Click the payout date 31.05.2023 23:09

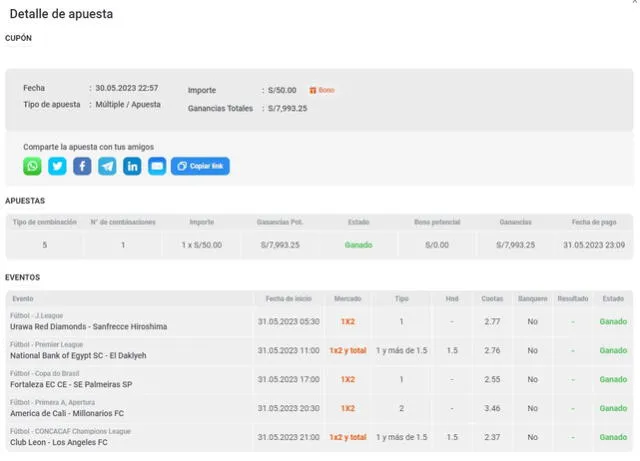click(594, 245)
